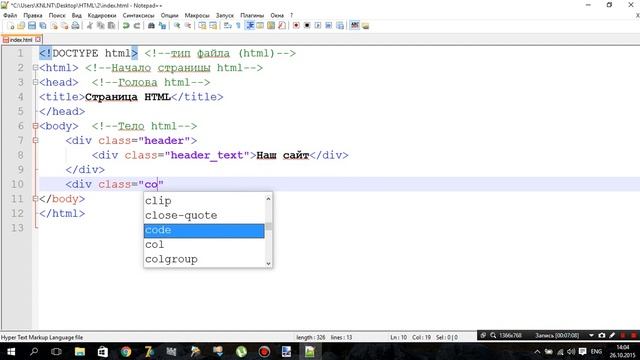Open the Правка menu

coord(33,15)
